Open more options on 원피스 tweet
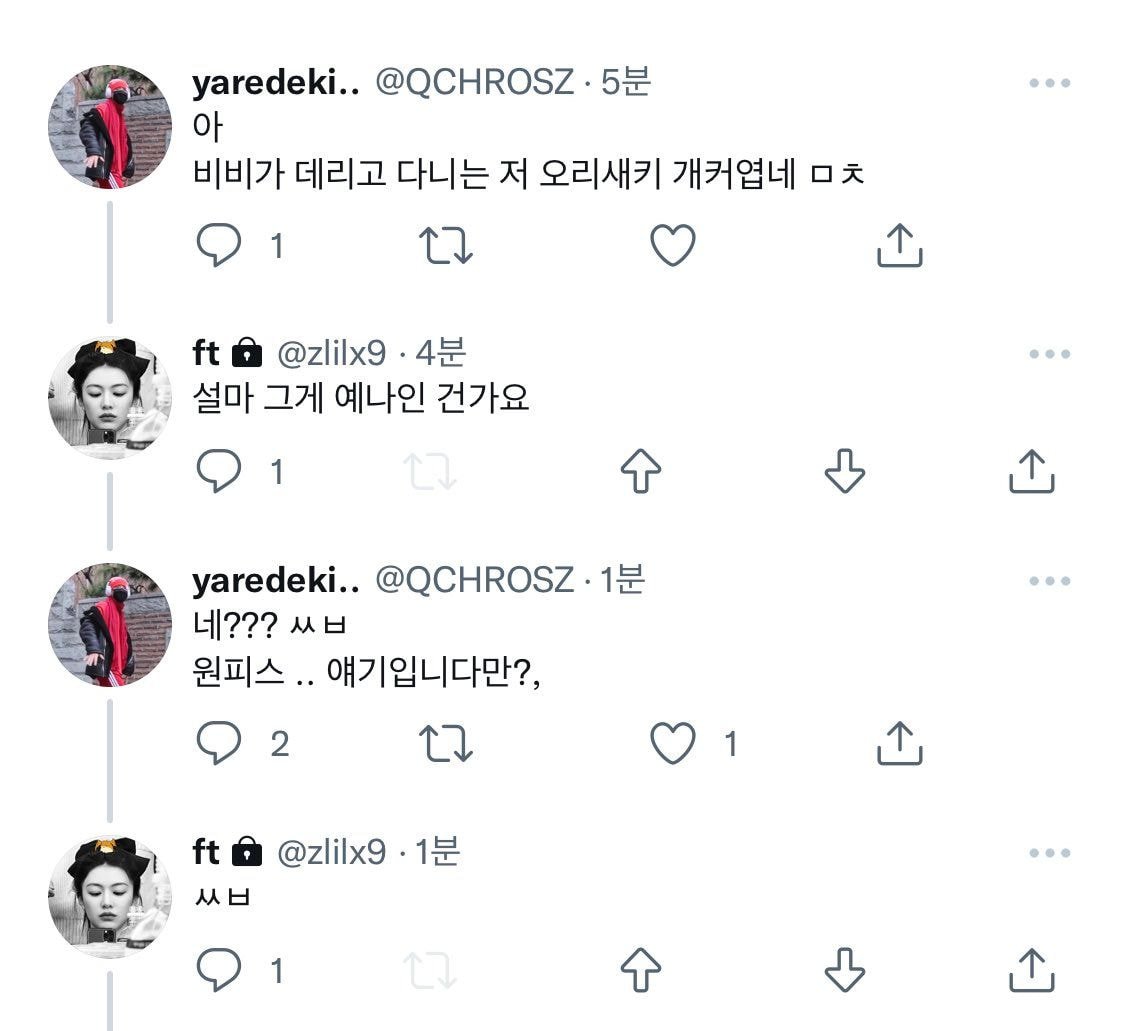 coord(1049,581)
